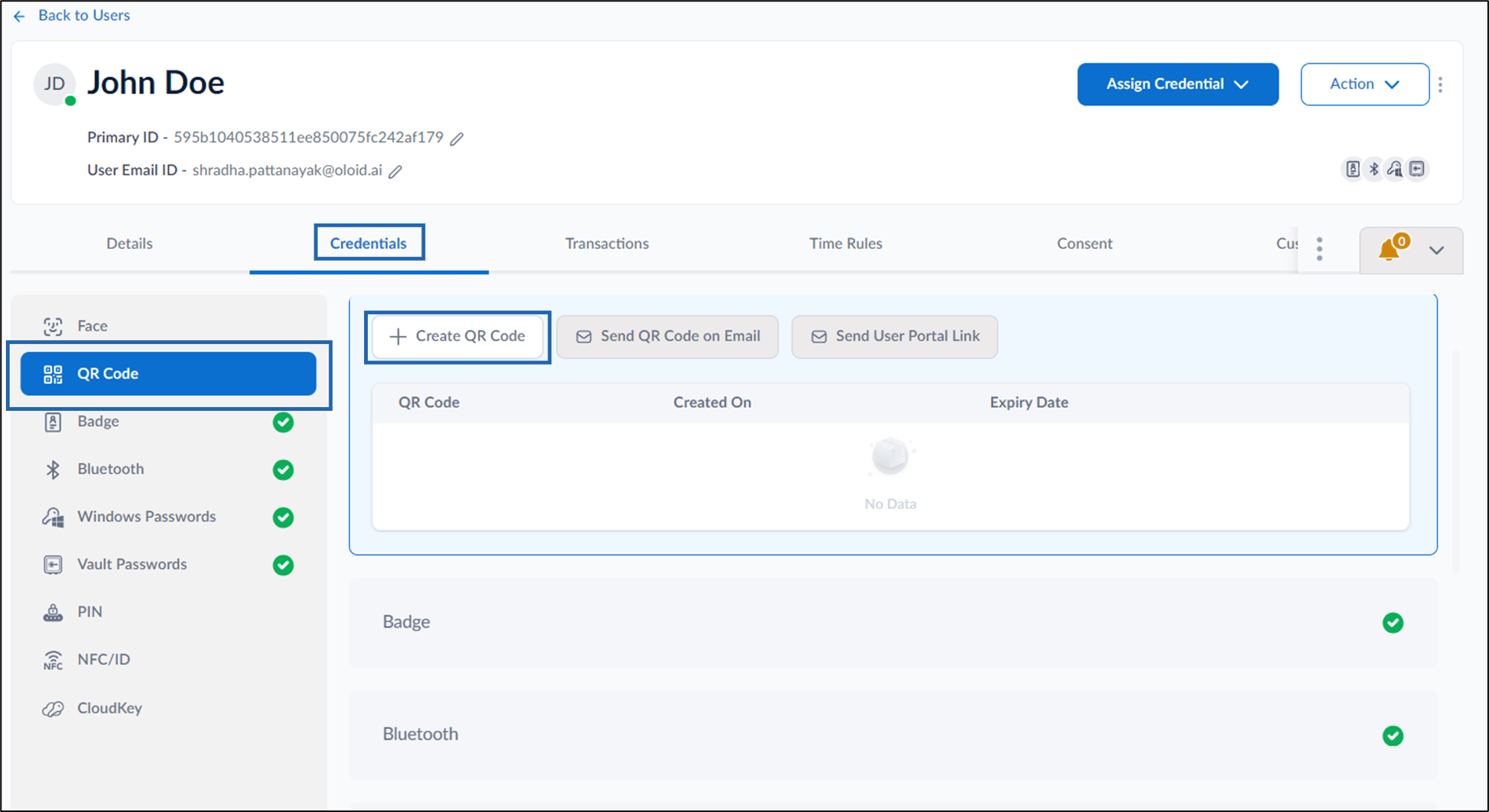
Task: Click the Windows Passwords sidebar icon
Action: 53,517
